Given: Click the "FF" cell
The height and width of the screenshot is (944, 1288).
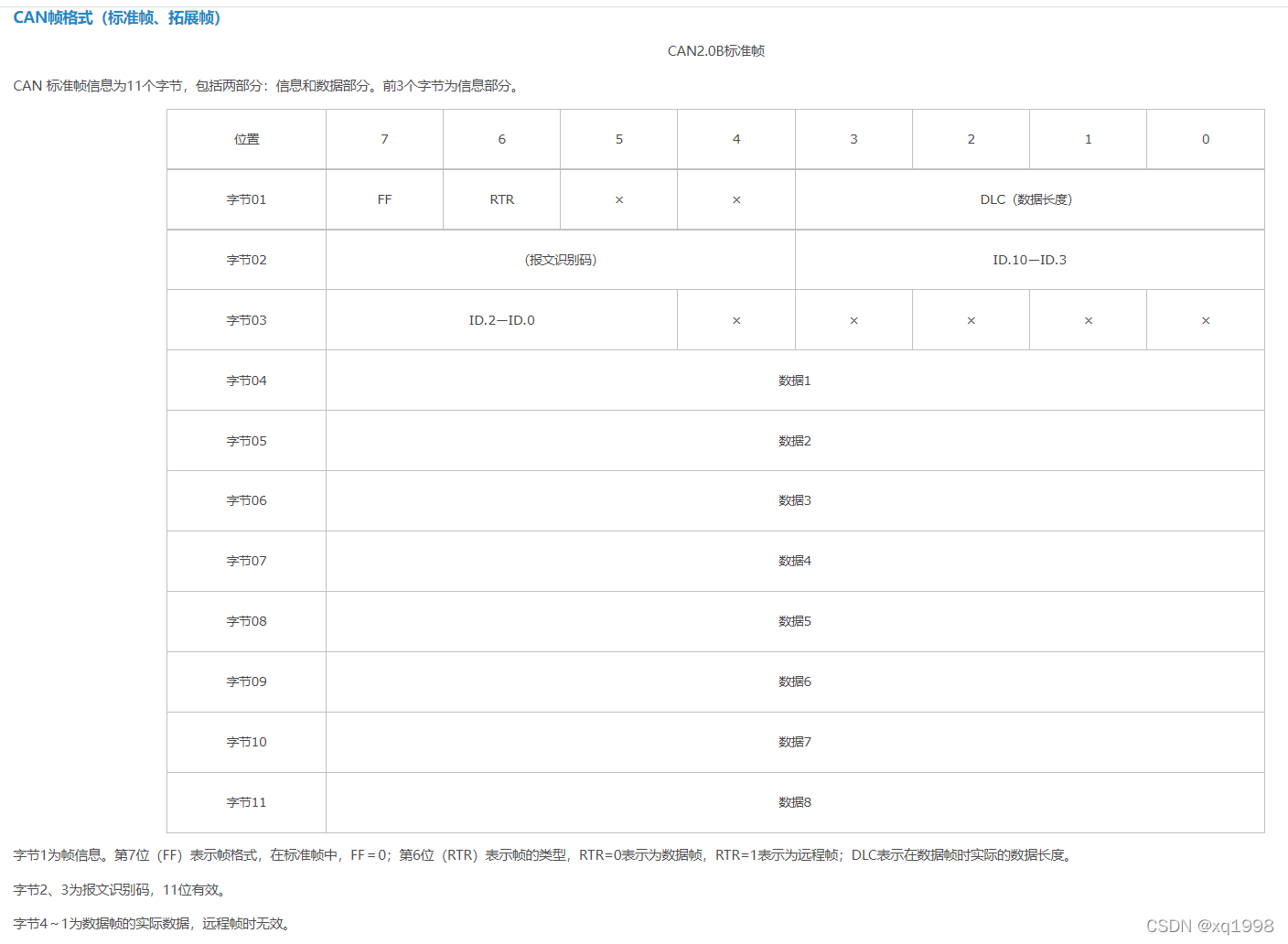Looking at the screenshot, I should (x=385, y=199).
